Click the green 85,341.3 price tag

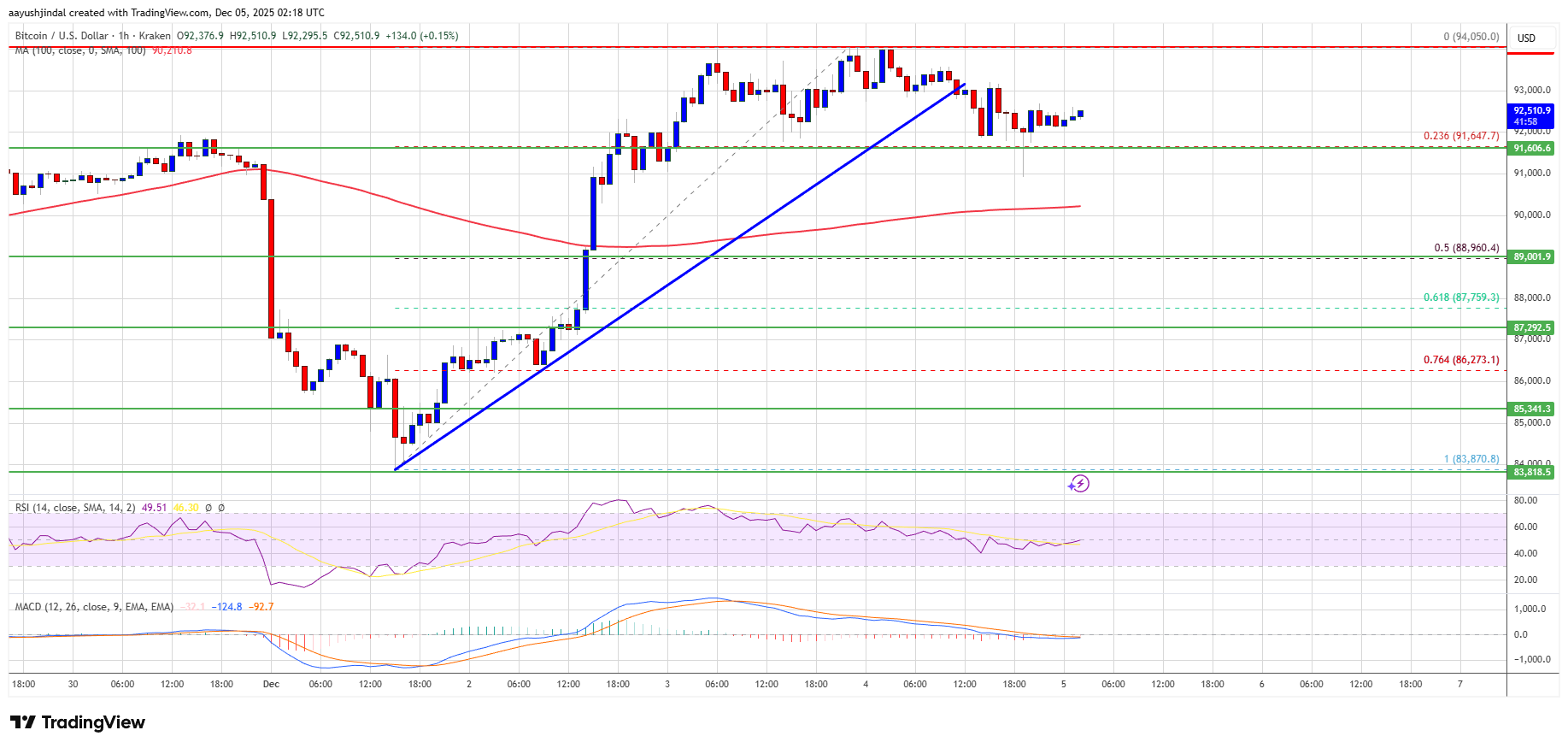click(x=1531, y=409)
